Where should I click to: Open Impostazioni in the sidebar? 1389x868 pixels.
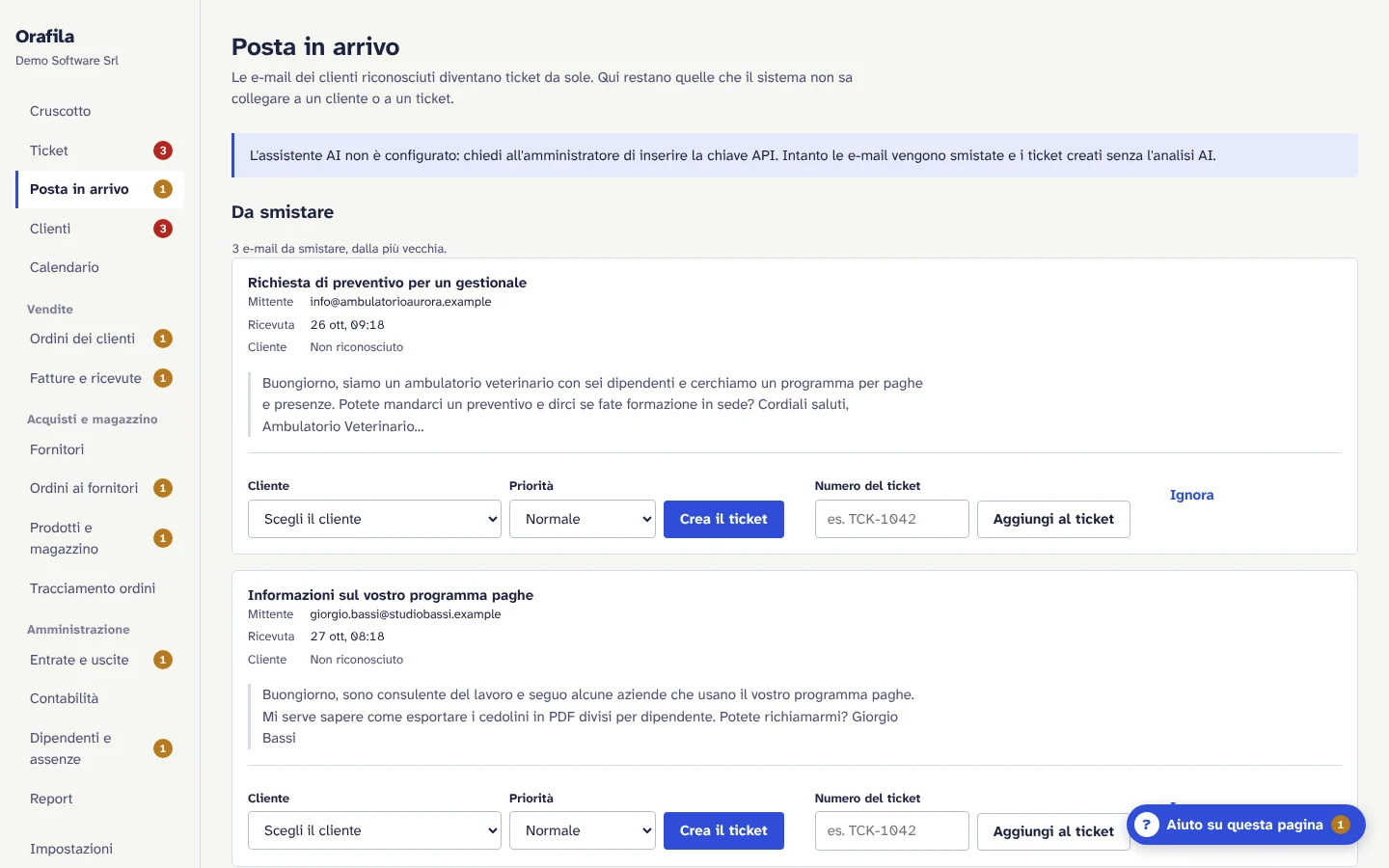tap(99, 849)
